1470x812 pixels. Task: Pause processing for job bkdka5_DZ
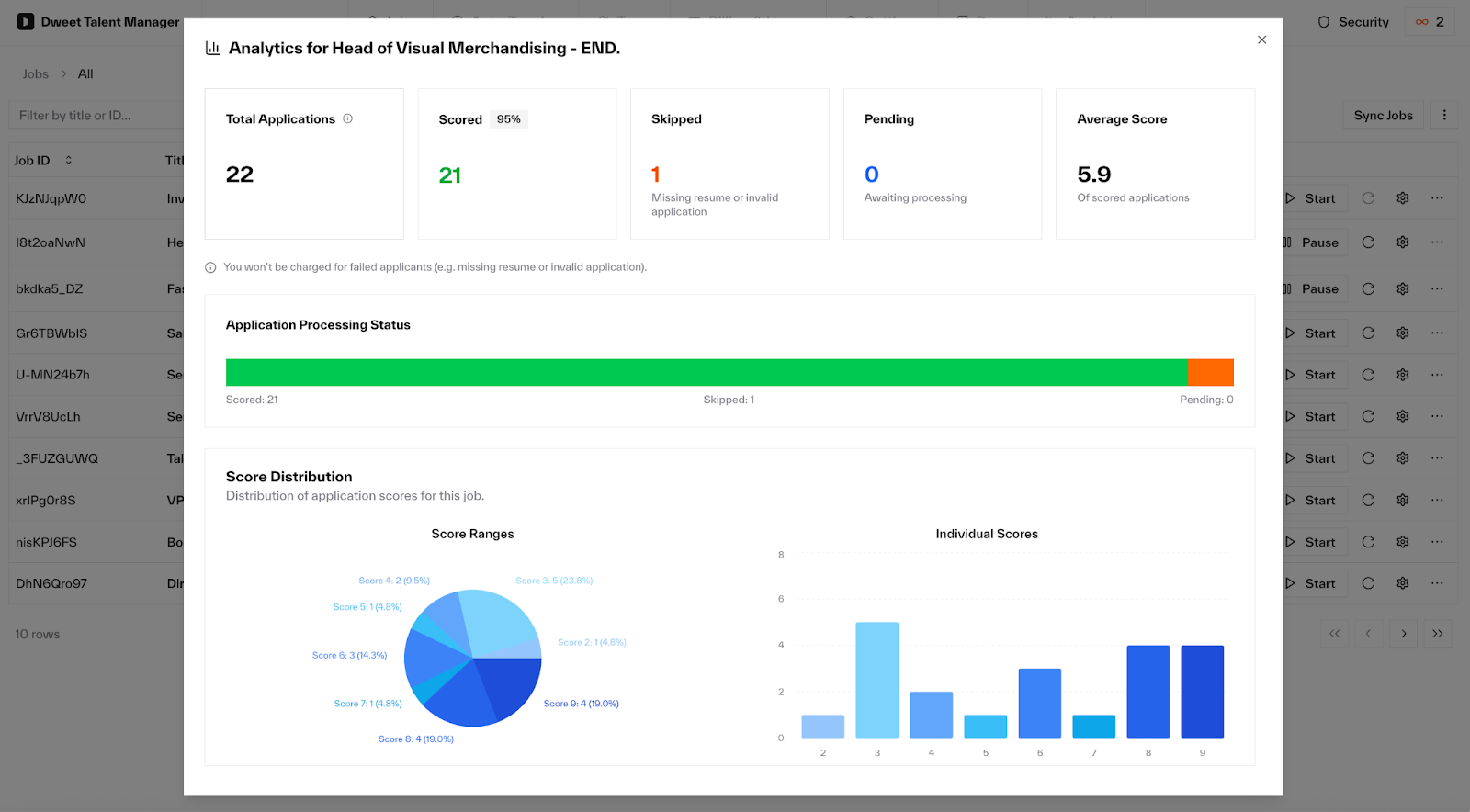tap(1314, 288)
